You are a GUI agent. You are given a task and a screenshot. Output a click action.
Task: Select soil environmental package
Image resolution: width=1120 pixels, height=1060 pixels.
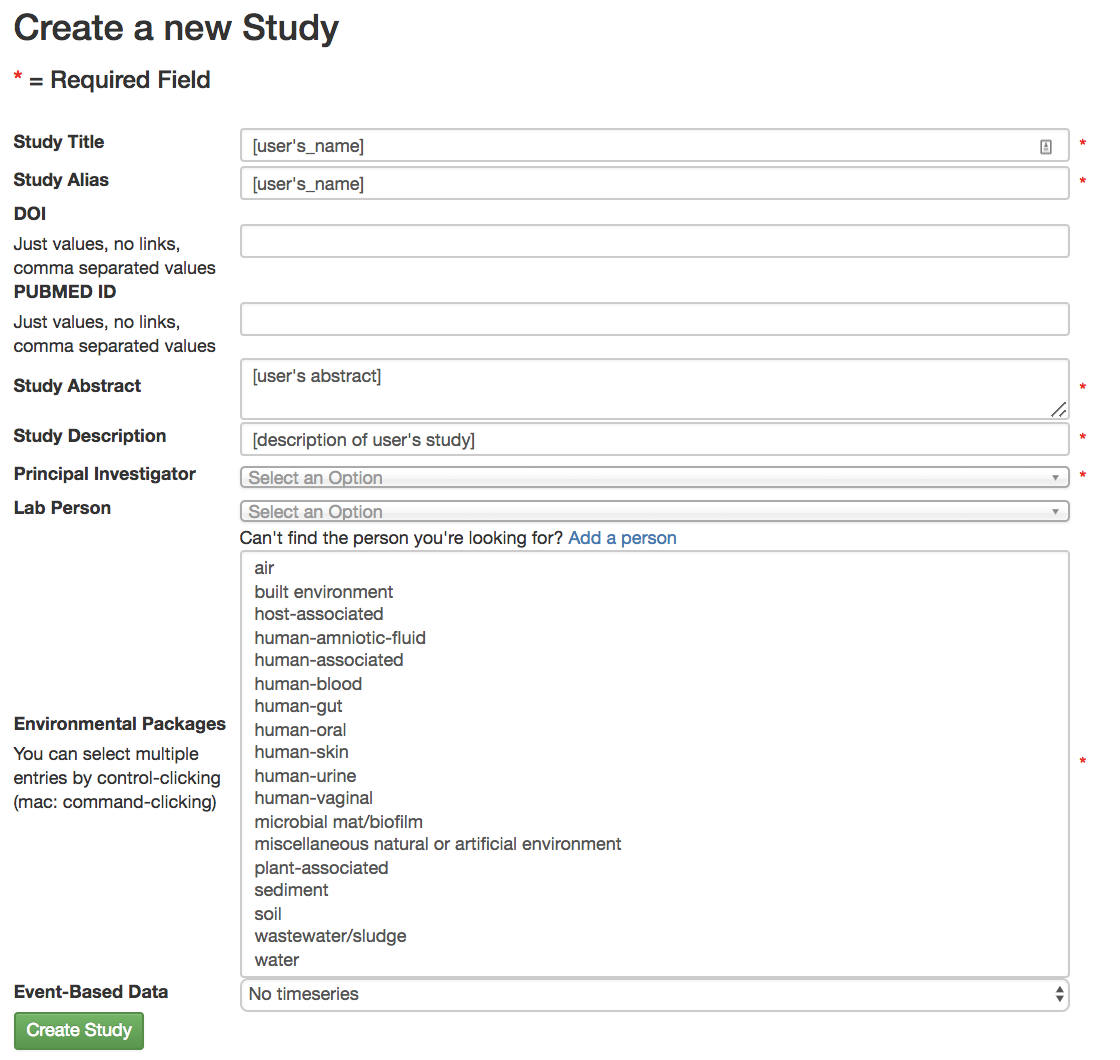(x=268, y=914)
